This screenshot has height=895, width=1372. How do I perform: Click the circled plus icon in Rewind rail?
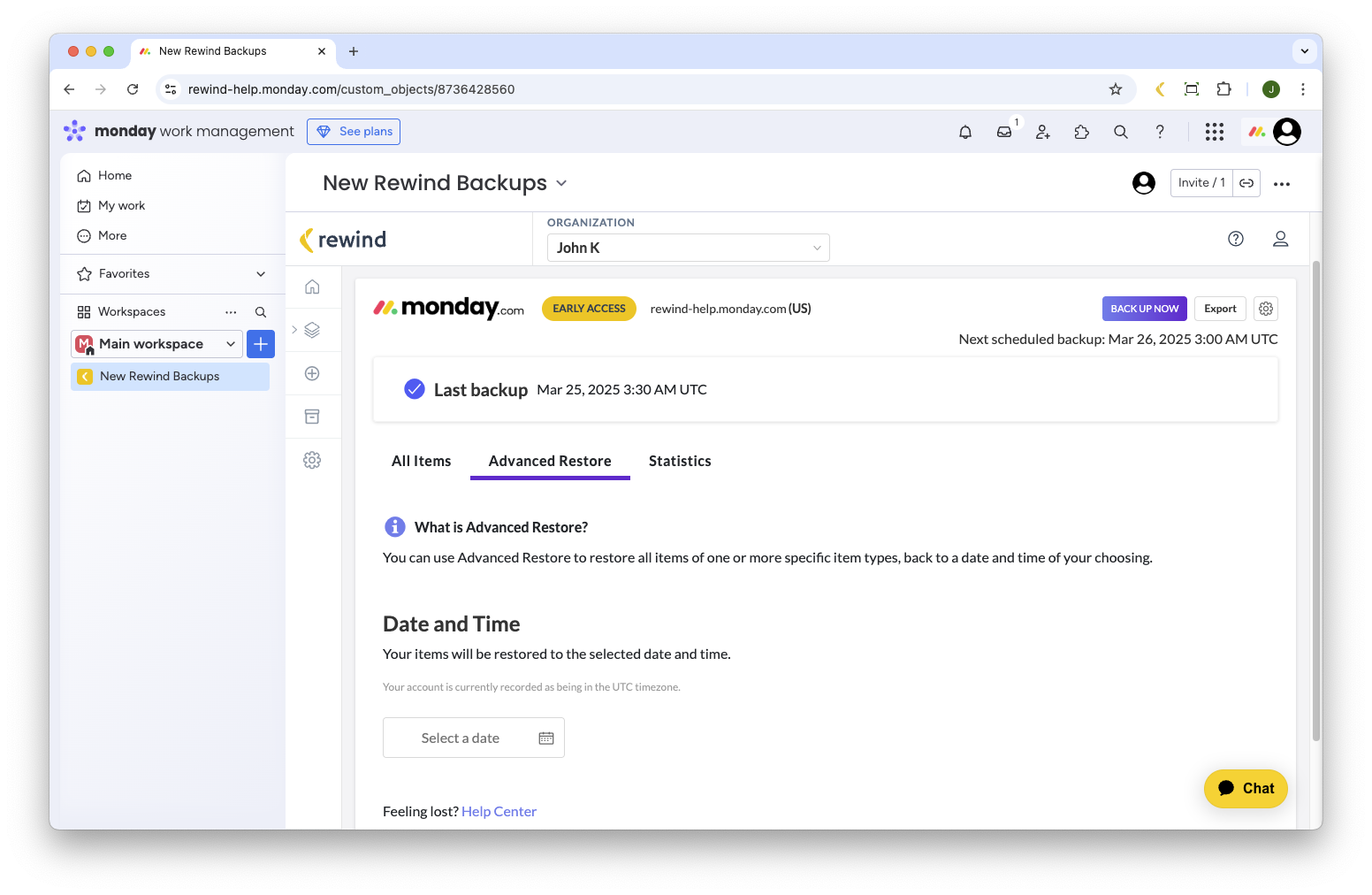point(312,373)
